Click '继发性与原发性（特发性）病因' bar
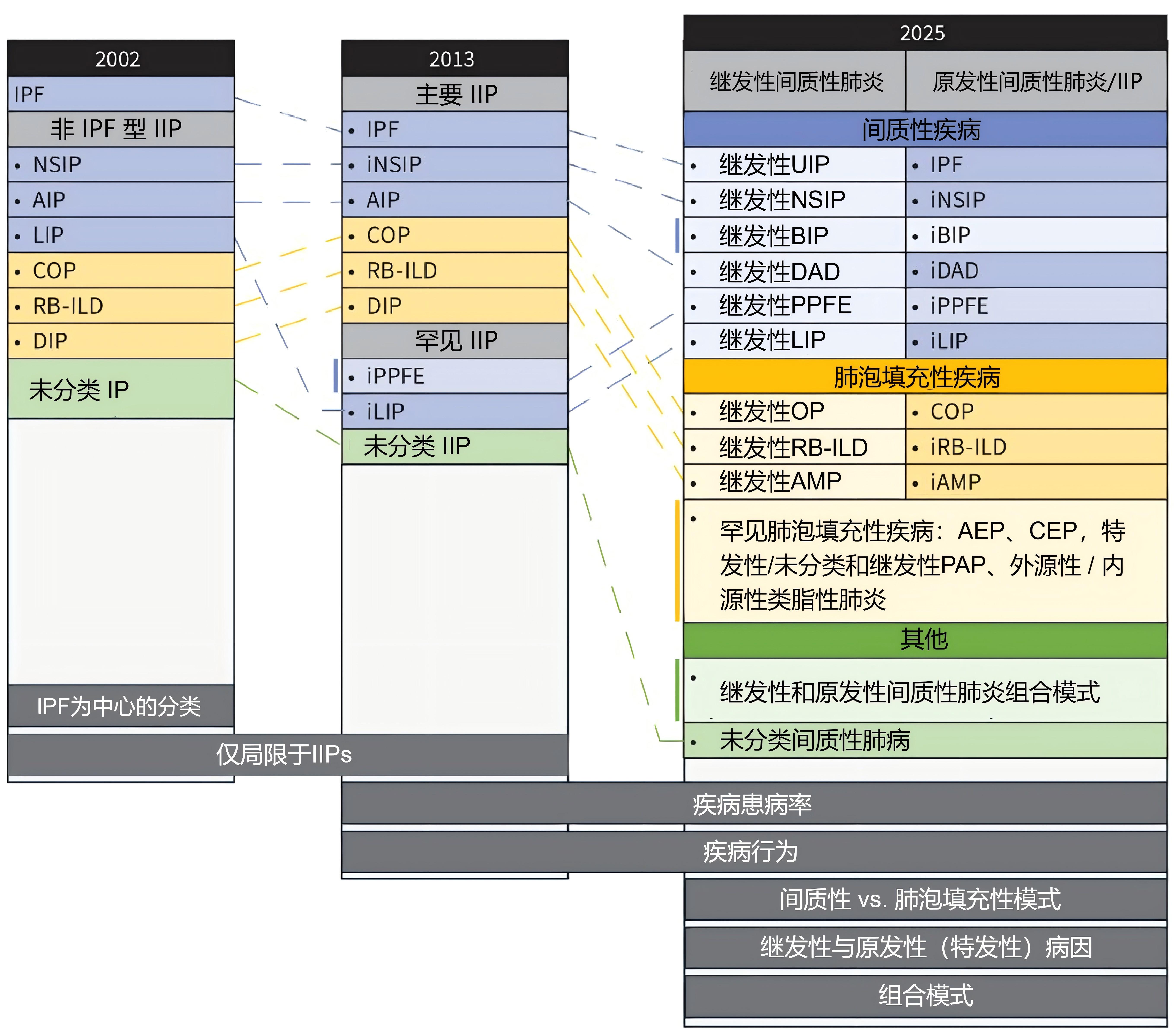 (925, 948)
